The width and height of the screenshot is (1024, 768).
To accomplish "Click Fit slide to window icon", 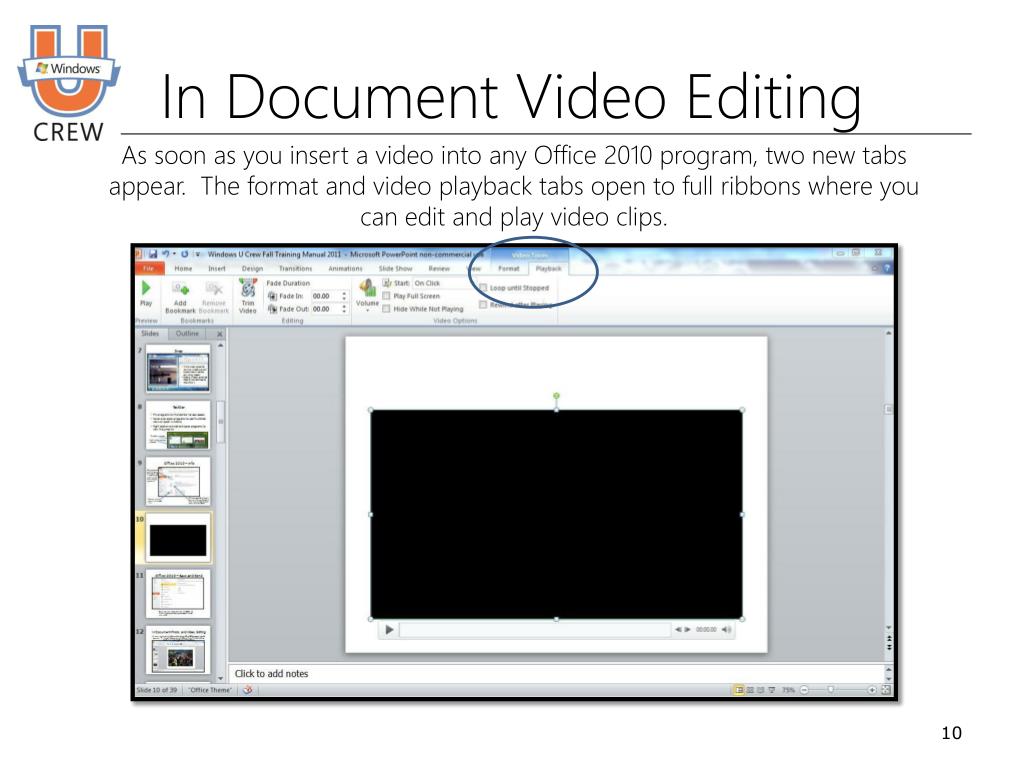I will point(886,690).
